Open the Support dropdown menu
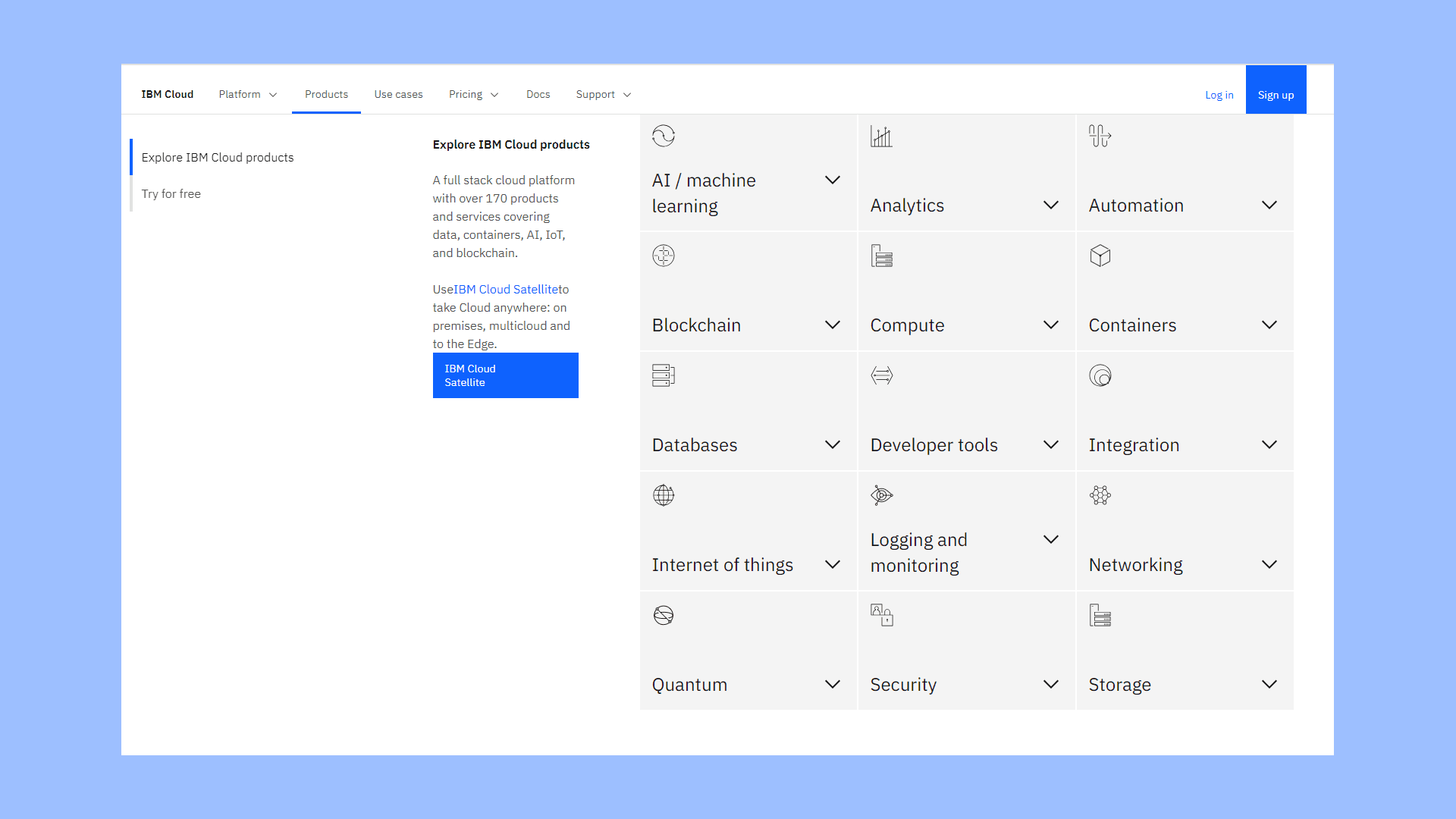1456x819 pixels. point(603,94)
